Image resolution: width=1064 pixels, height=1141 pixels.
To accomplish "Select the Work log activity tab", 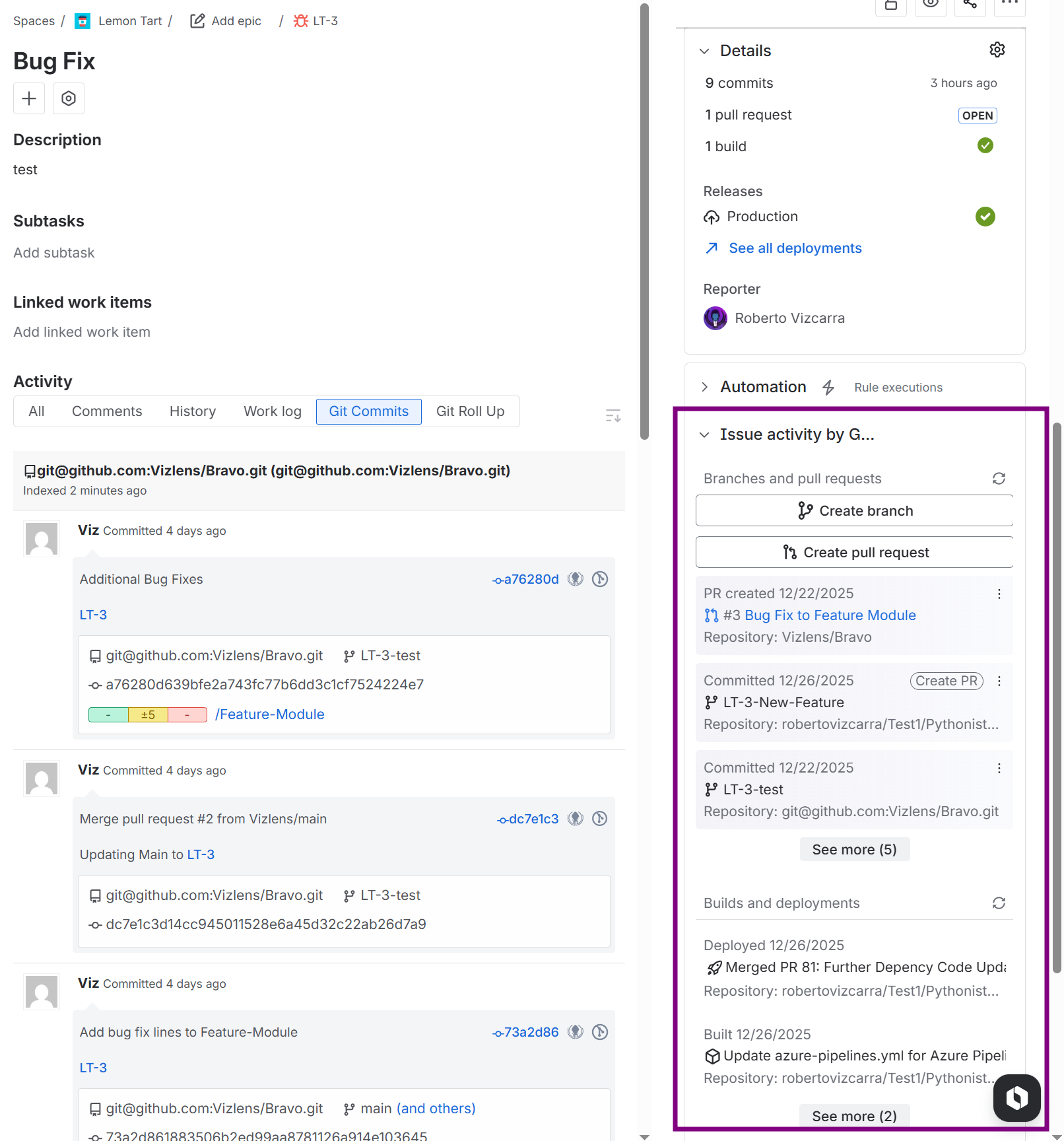I will [x=272, y=411].
